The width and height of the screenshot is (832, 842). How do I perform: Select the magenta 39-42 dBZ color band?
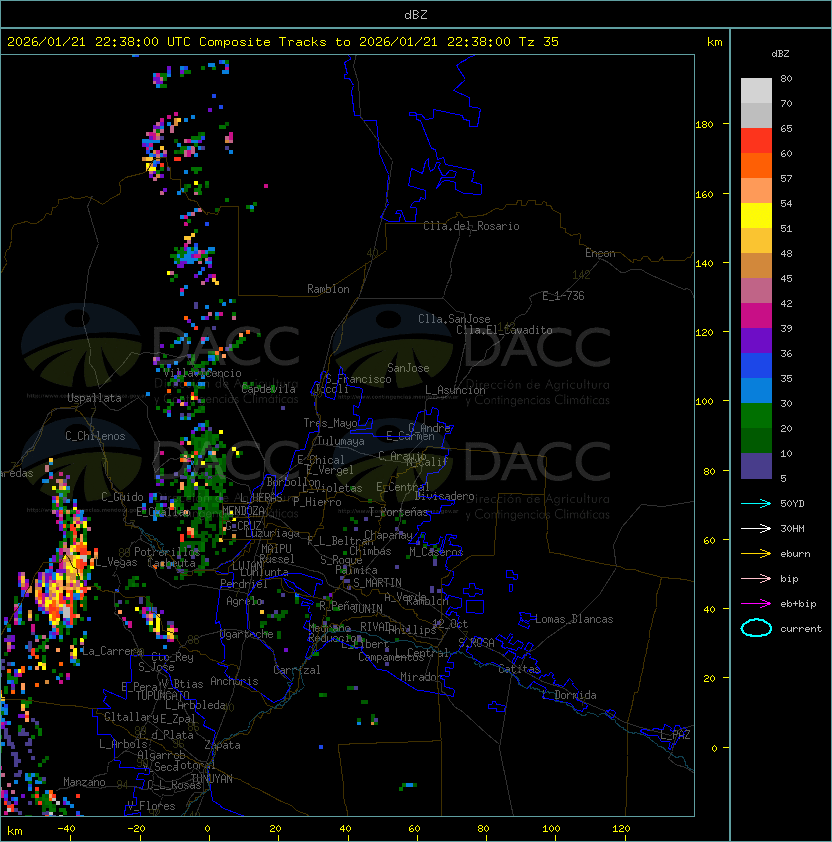(756, 315)
